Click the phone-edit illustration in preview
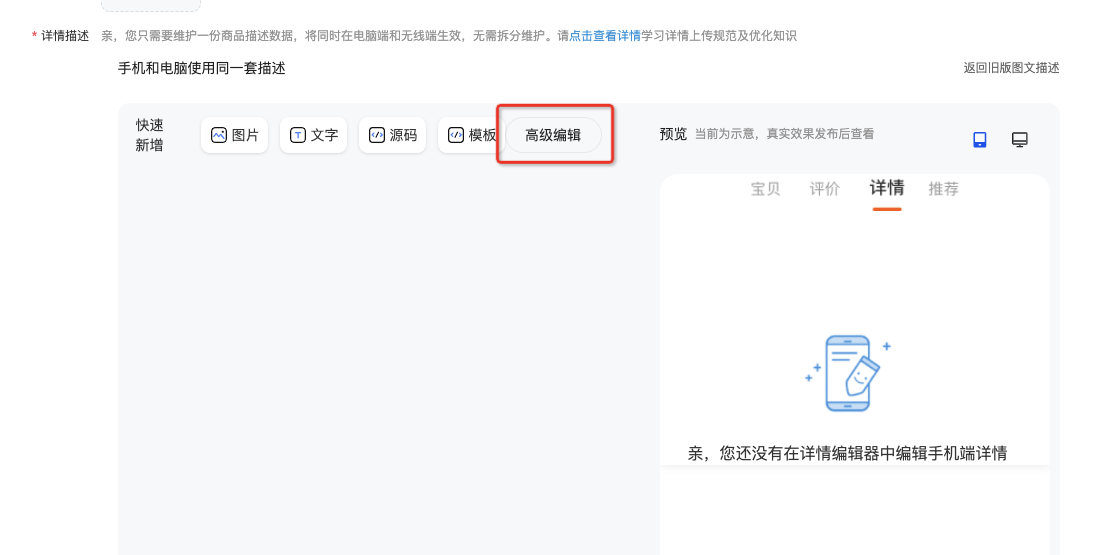Image resolution: width=1095 pixels, height=555 pixels. coord(848,373)
